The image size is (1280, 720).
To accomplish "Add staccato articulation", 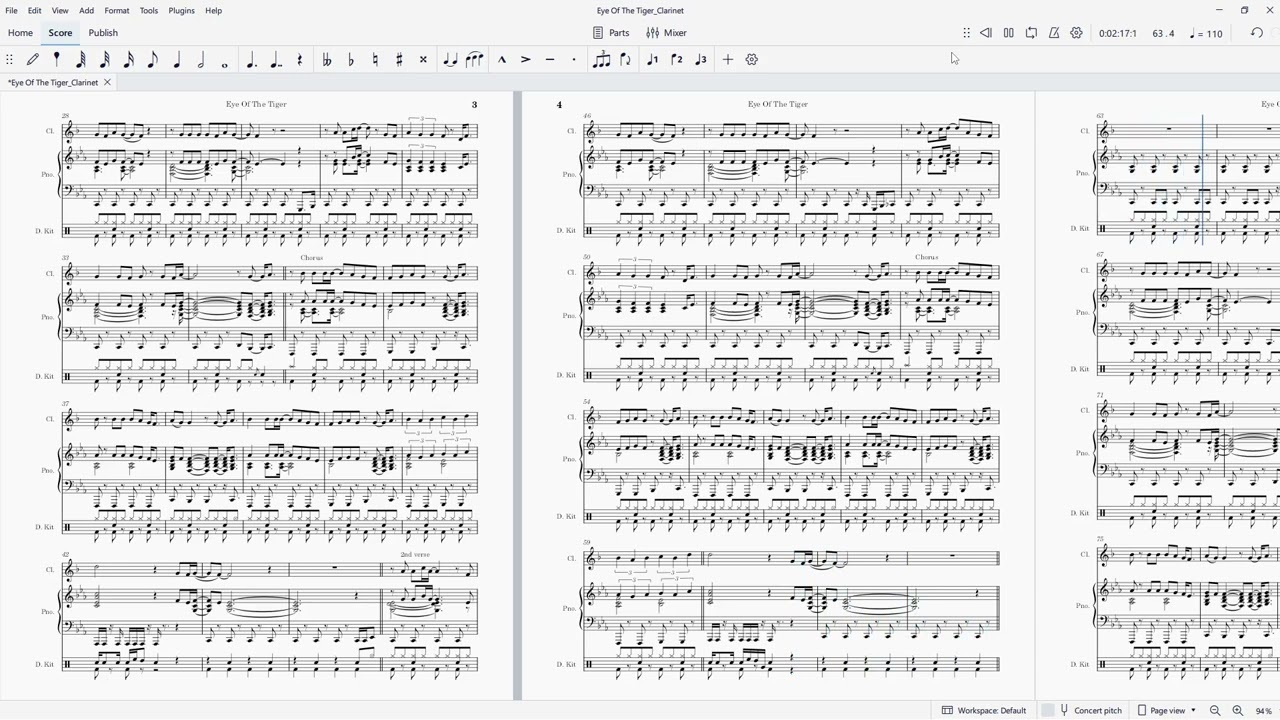I will (574, 60).
